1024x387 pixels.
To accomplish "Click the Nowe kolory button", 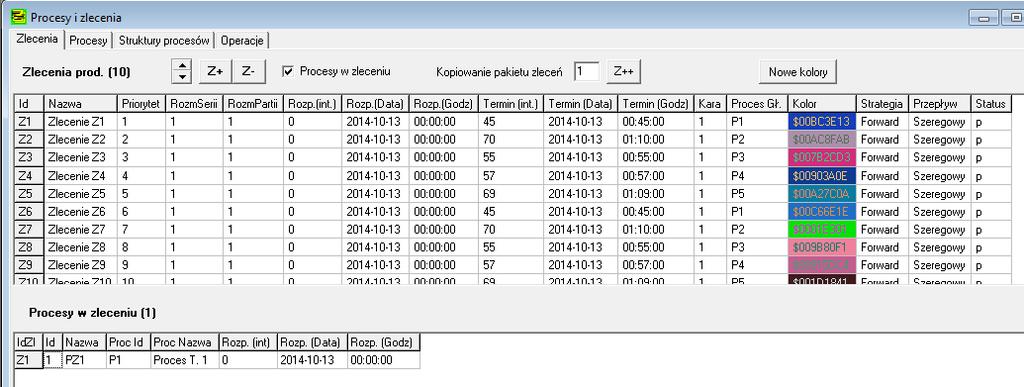I will 797,72.
